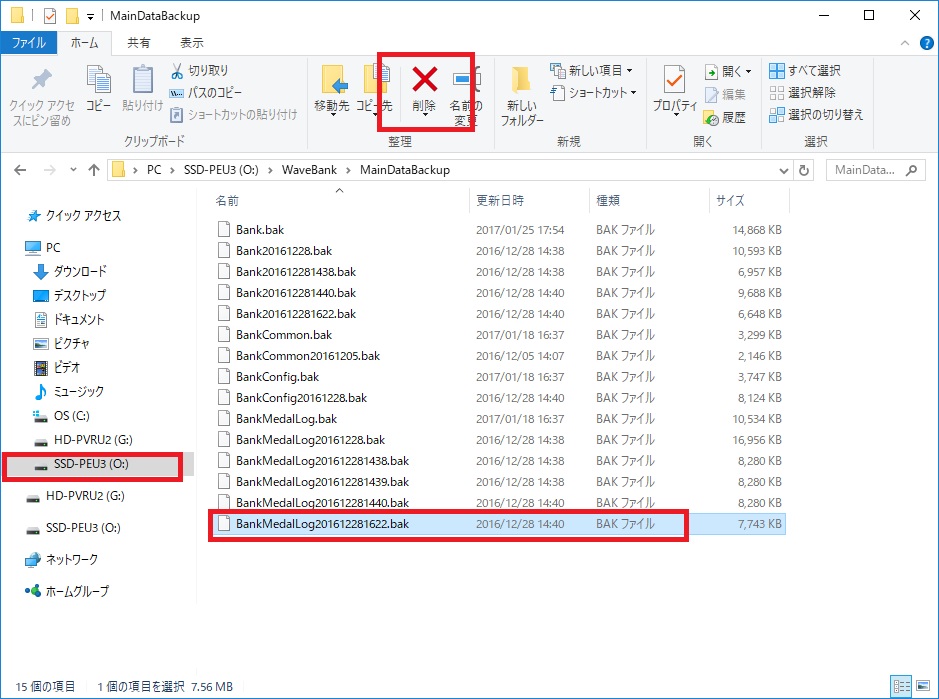Switch to Large icons view in status bar
Viewport: 939px width, 699px height.
(x=923, y=686)
